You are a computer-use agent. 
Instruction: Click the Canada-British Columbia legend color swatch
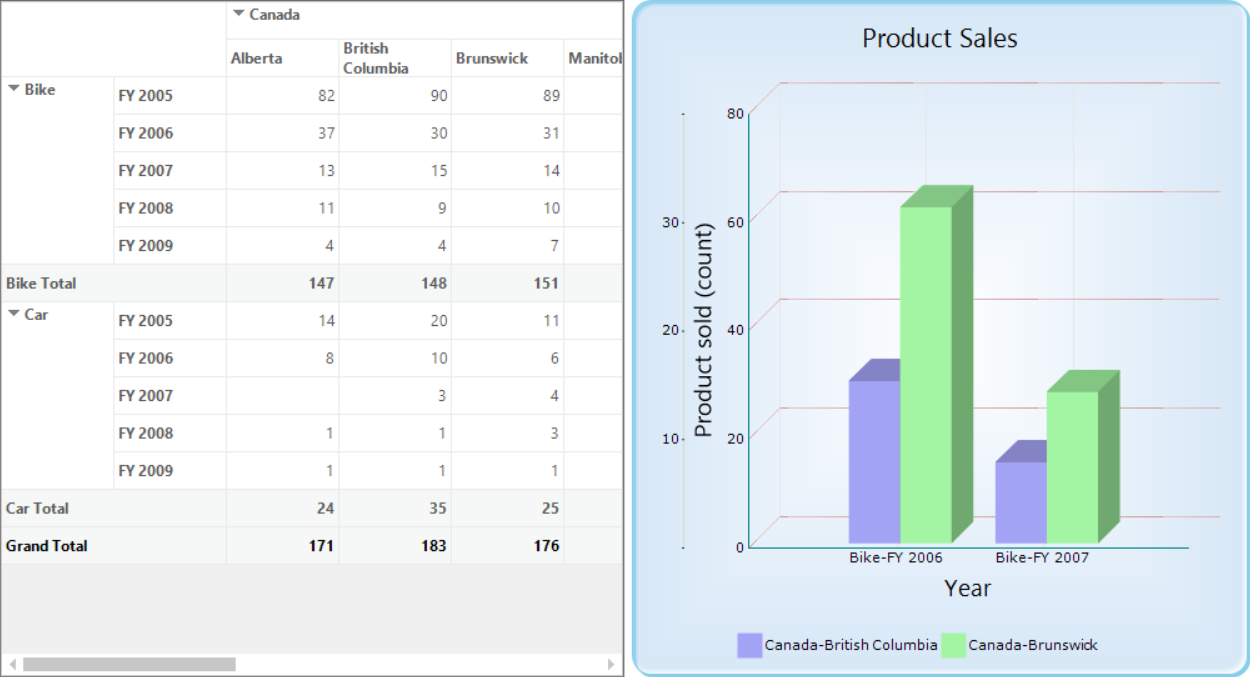tap(750, 645)
